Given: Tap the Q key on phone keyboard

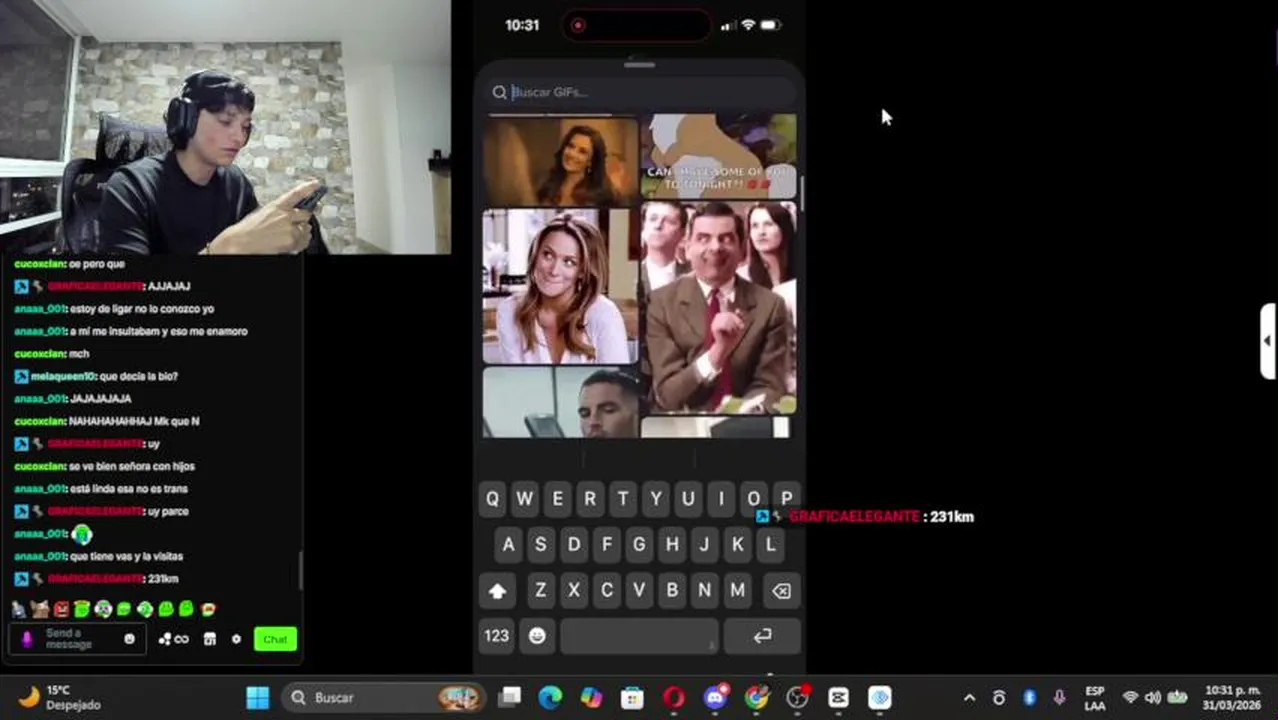Looking at the screenshot, I should click(492, 498).
